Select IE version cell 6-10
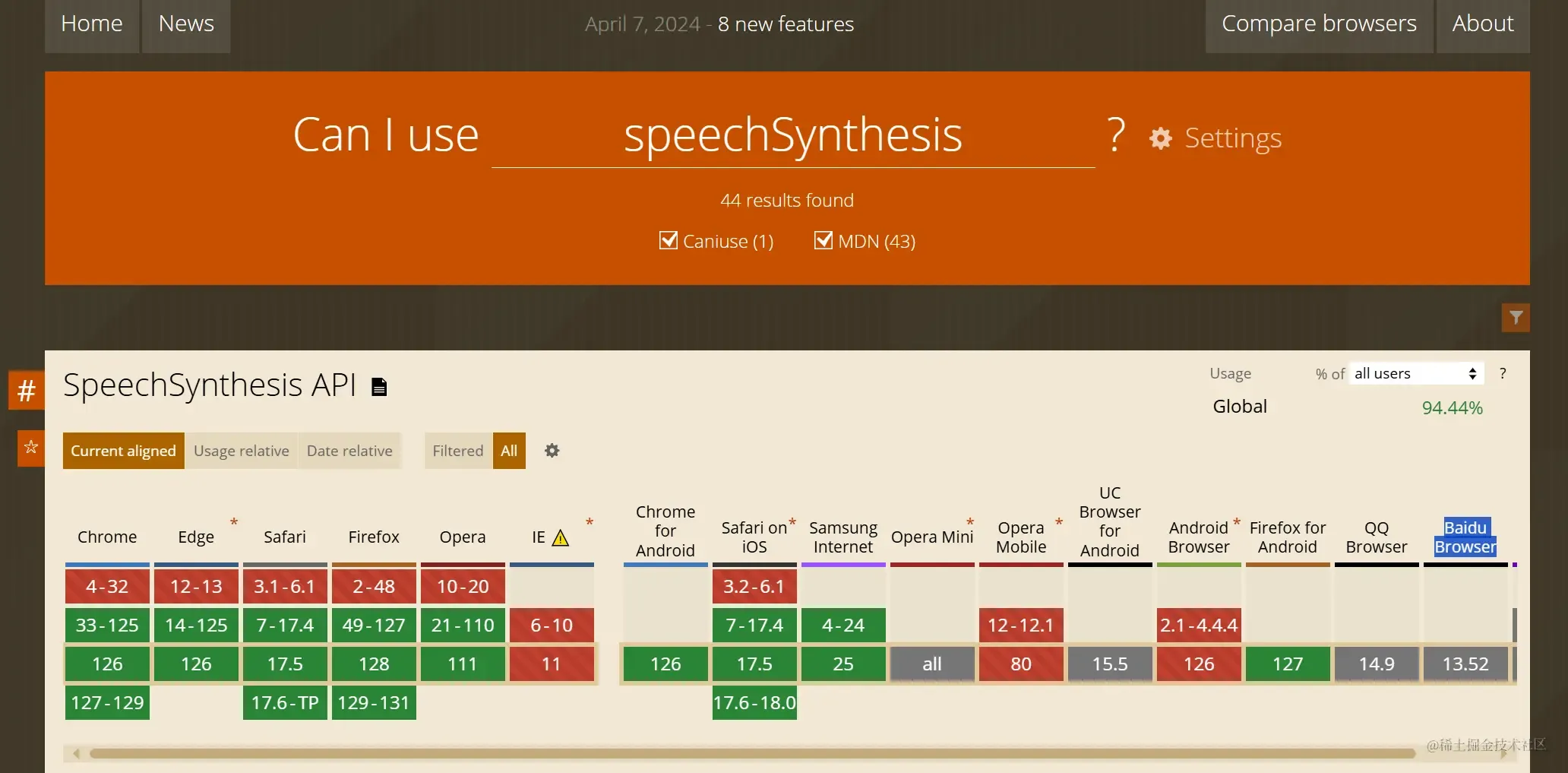The image size is (1568, 773). [552, 625]
